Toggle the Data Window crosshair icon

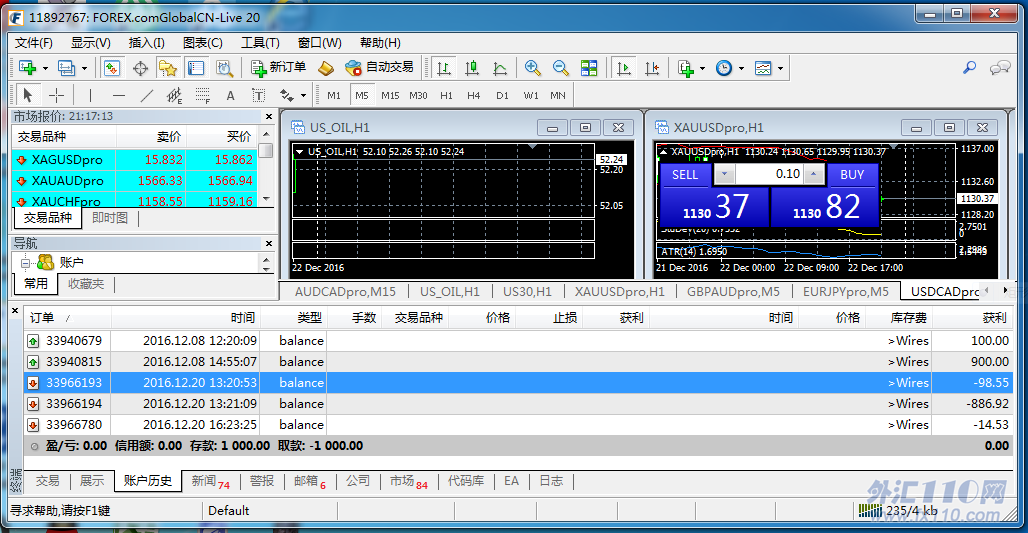[140, 68]
